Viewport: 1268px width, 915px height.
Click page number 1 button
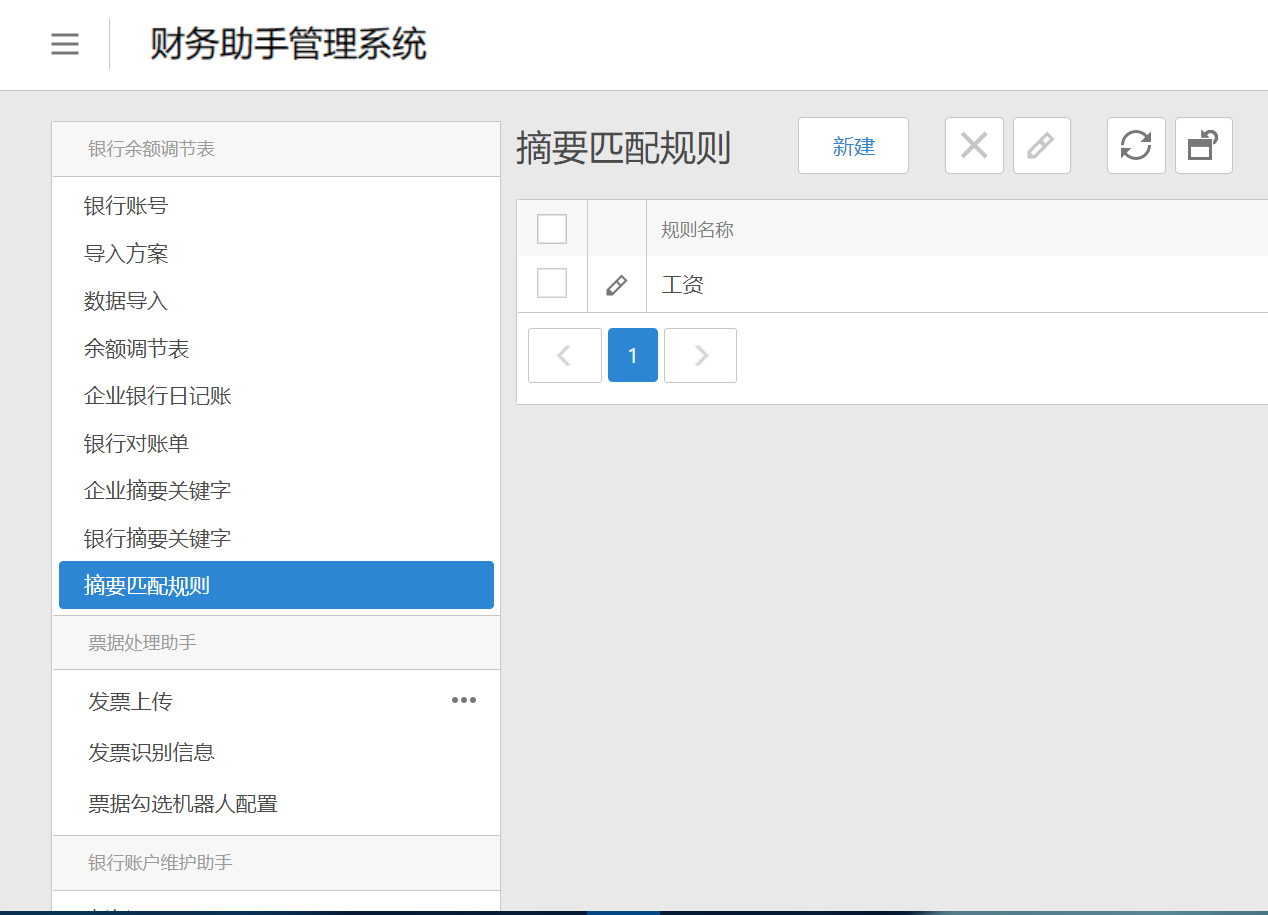632,355
